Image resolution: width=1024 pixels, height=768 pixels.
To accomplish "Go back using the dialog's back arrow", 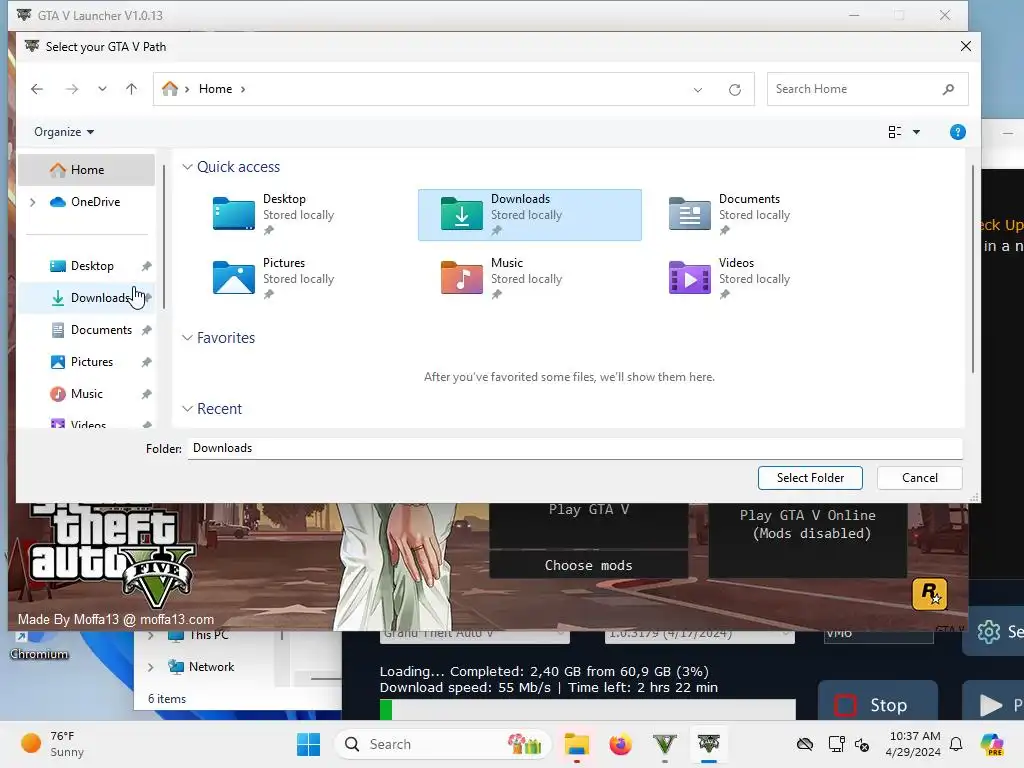I will point(37,89).
